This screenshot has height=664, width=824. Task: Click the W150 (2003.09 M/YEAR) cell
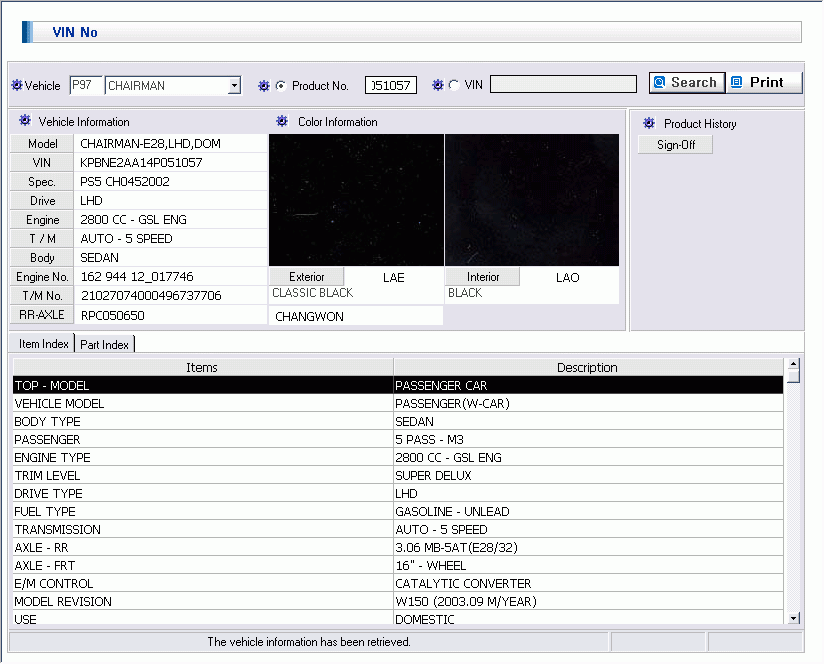(588, 601)
